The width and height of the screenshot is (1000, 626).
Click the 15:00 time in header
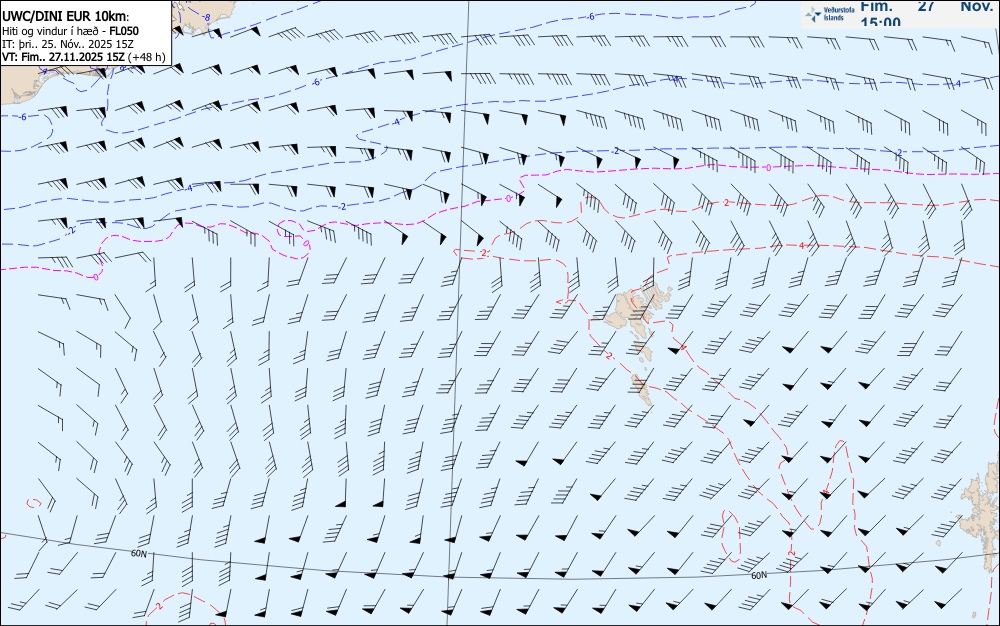point(881,22)
